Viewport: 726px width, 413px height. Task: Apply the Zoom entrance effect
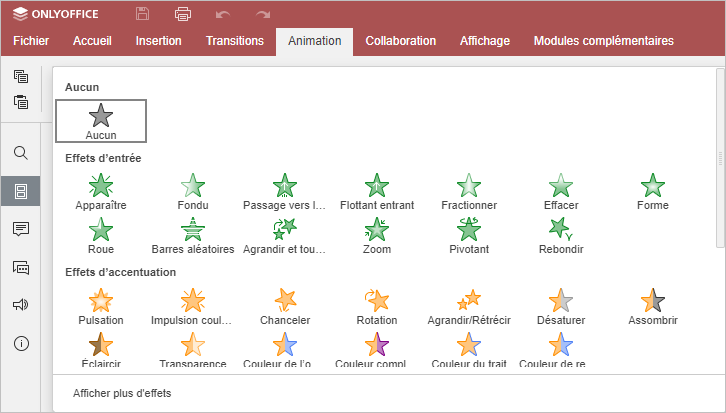click(377, 236)
